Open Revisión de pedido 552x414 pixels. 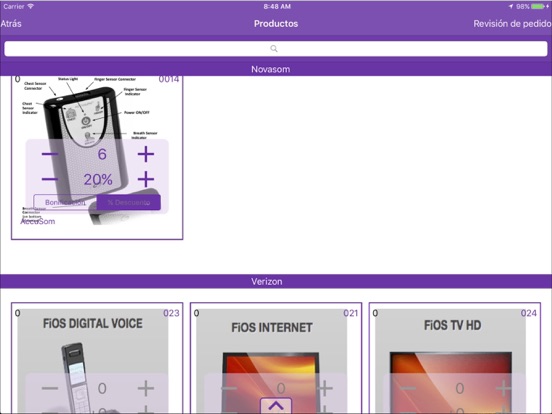(x=512, y=24)
